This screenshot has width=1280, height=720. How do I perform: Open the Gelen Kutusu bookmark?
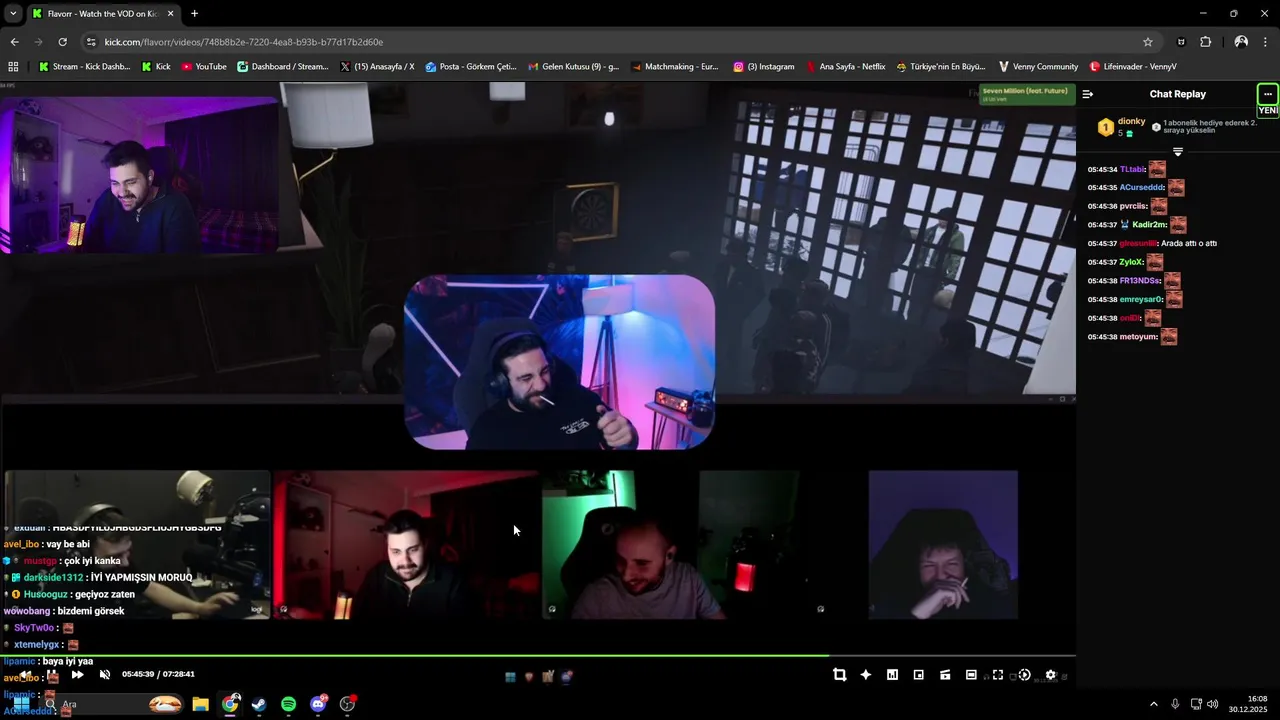pyautogui.click(x=573, y=67)
